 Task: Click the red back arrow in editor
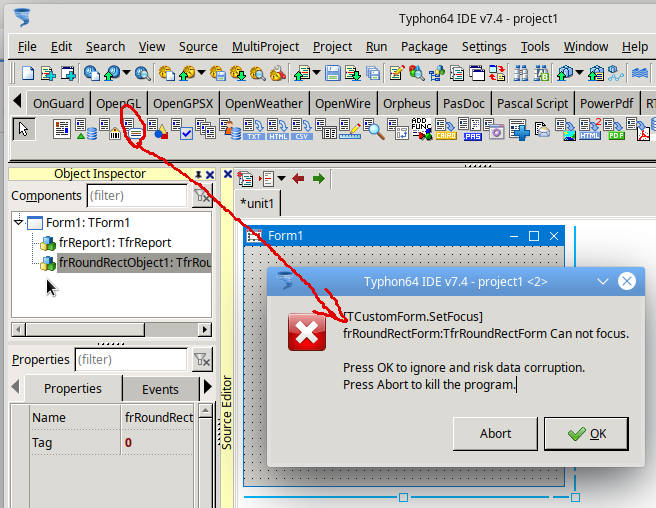click(x=298, y=179)
